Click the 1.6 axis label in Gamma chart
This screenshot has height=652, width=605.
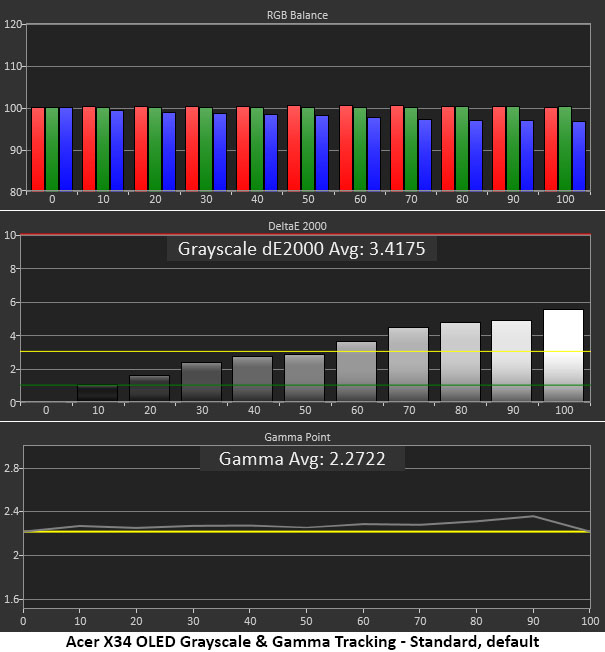11,599
